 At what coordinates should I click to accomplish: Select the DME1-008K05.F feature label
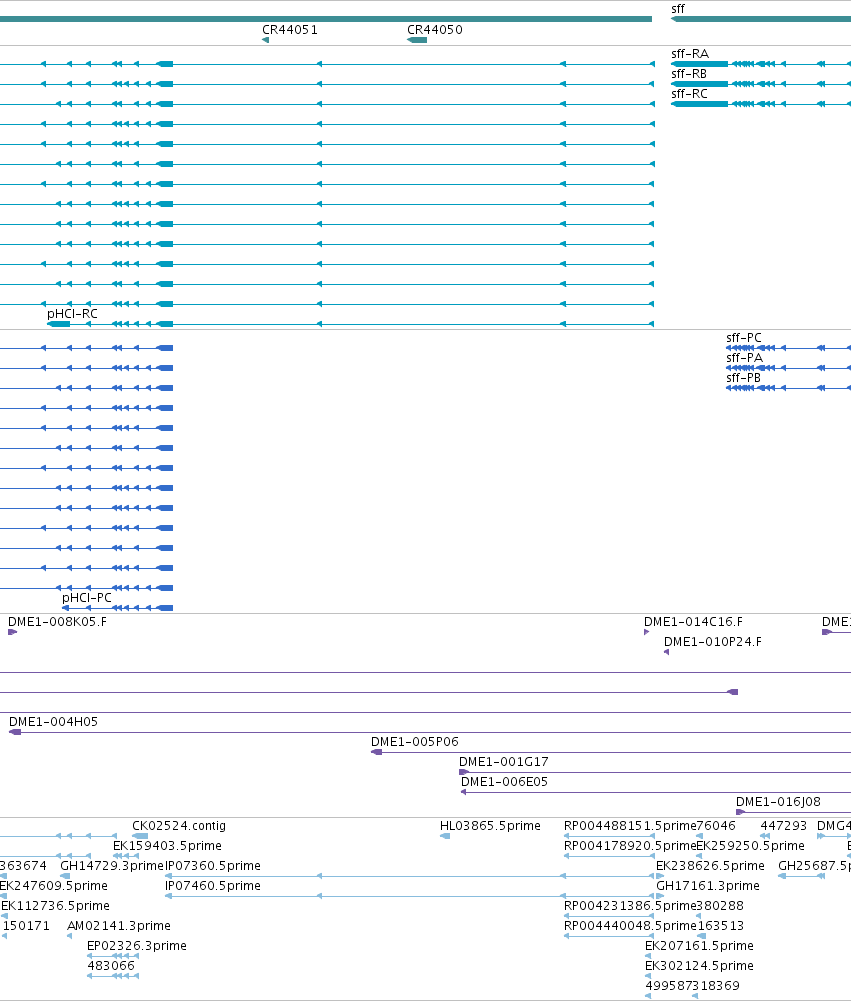[x=57, y=622]
